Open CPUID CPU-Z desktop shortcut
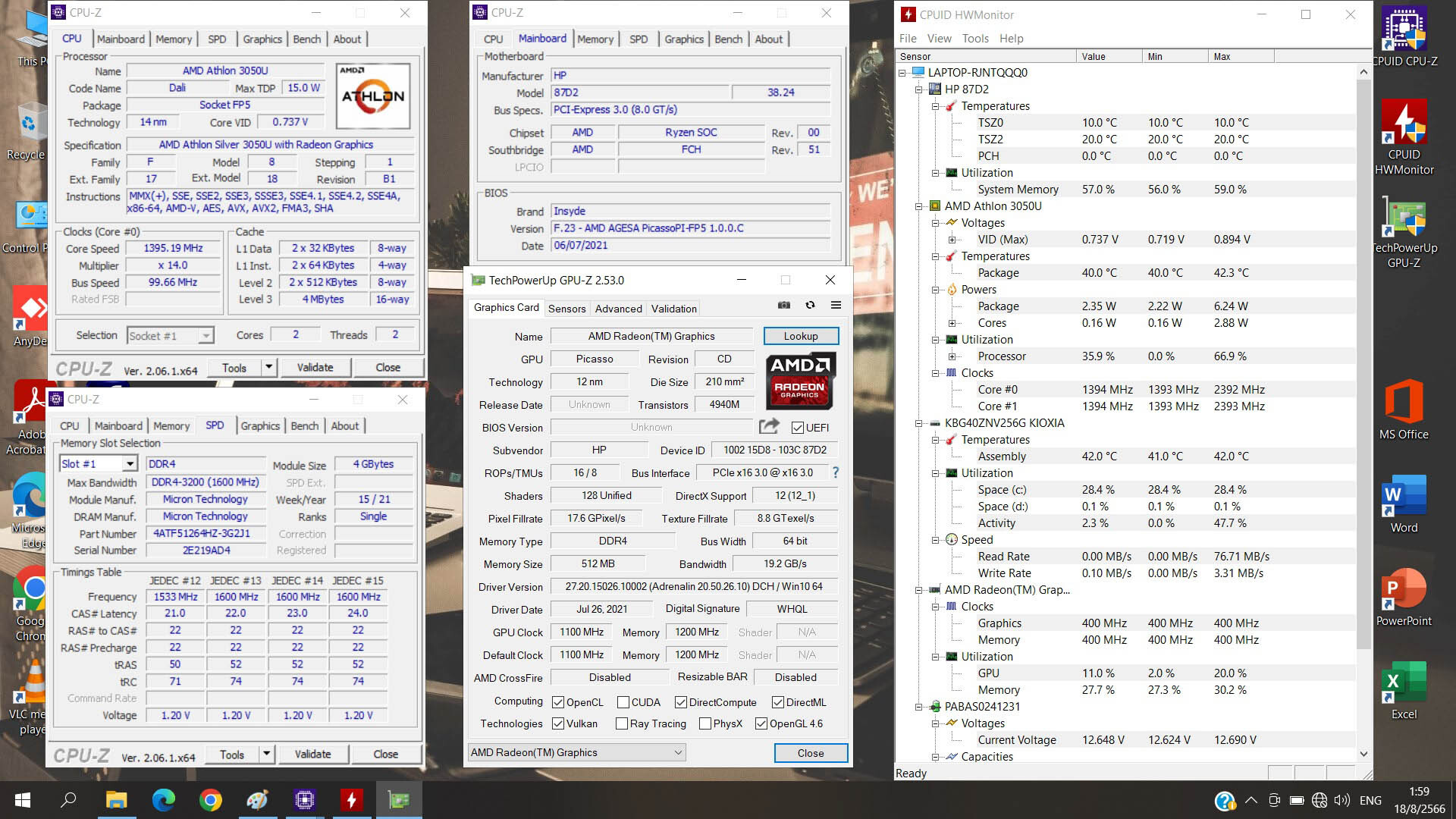The image size is (1456, 819). (1404, 36)
